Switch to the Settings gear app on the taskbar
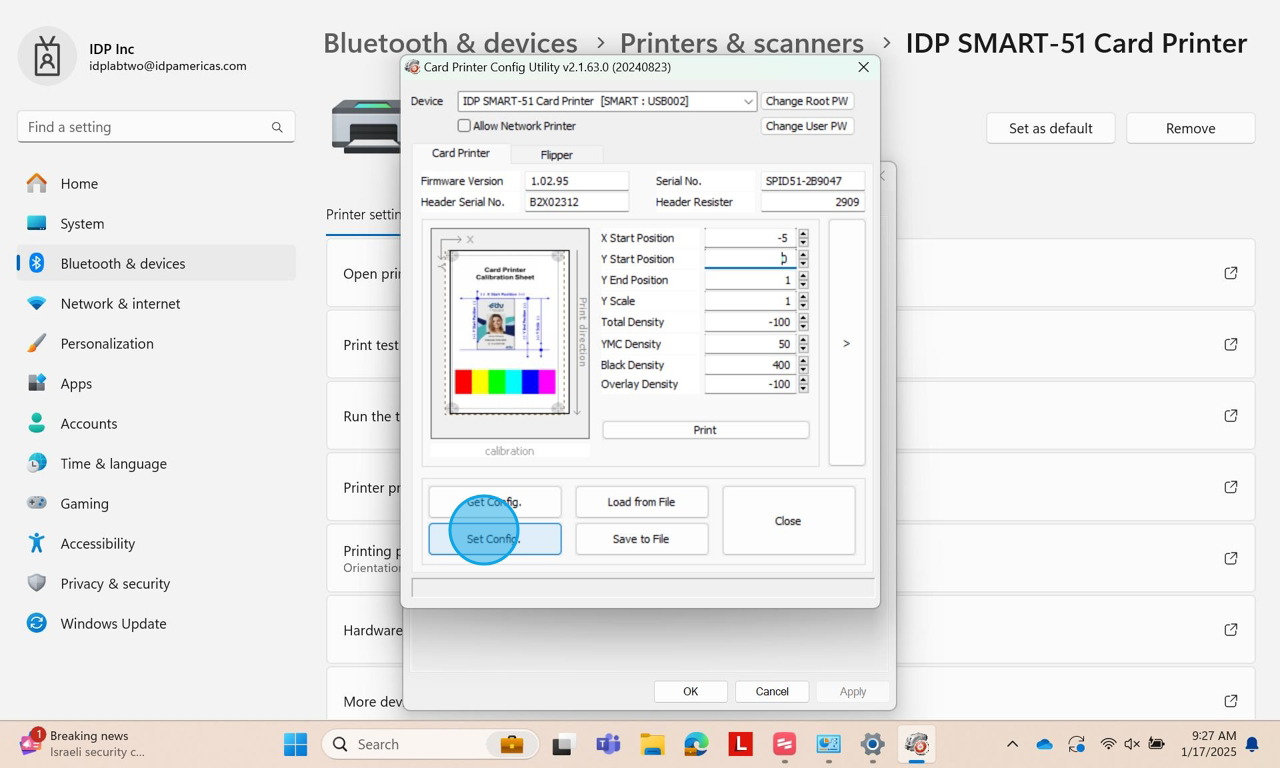This screenshot has width=1280, height=768. [x=872, y=744]
